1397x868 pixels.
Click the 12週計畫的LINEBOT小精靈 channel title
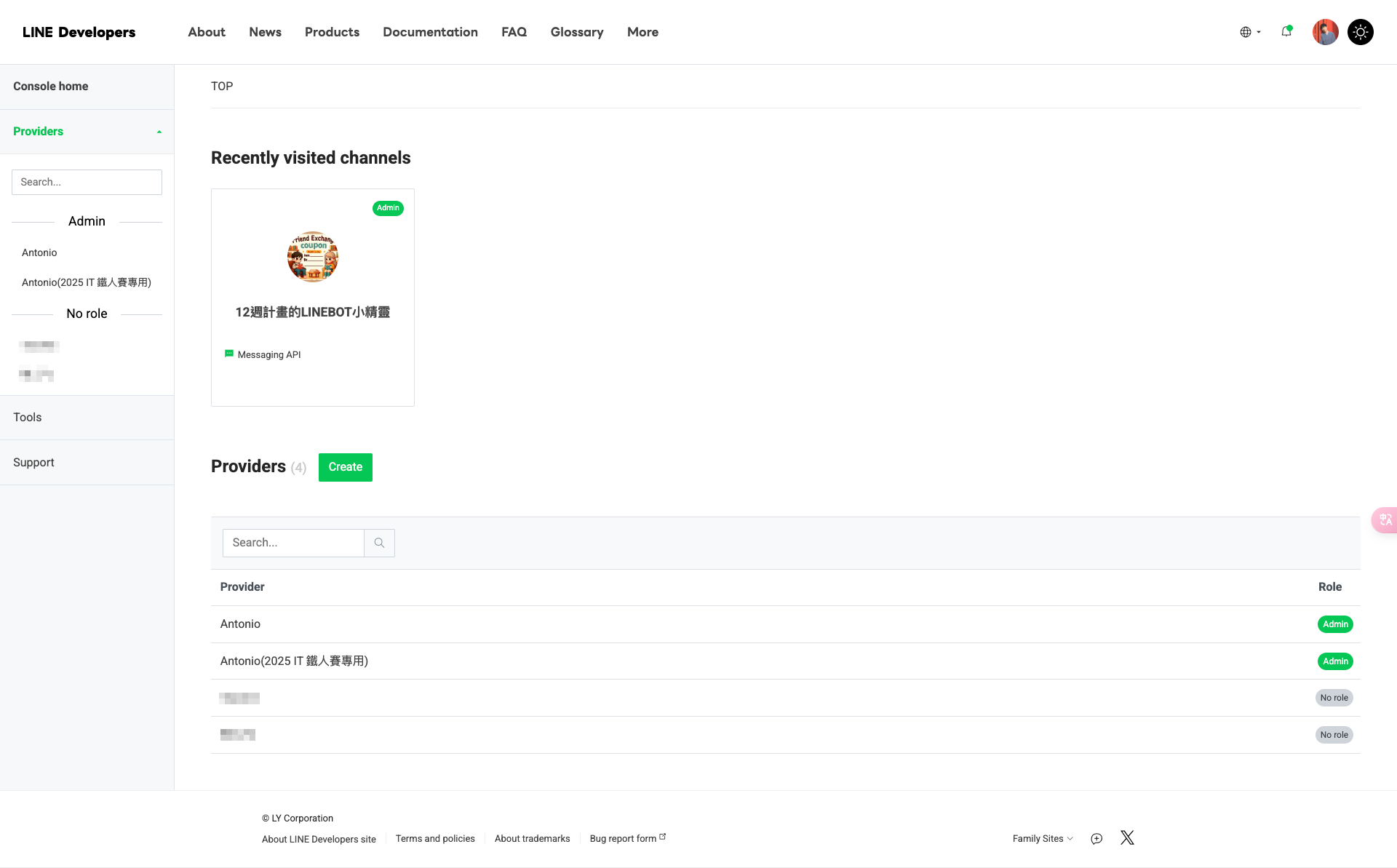(313, 312)
